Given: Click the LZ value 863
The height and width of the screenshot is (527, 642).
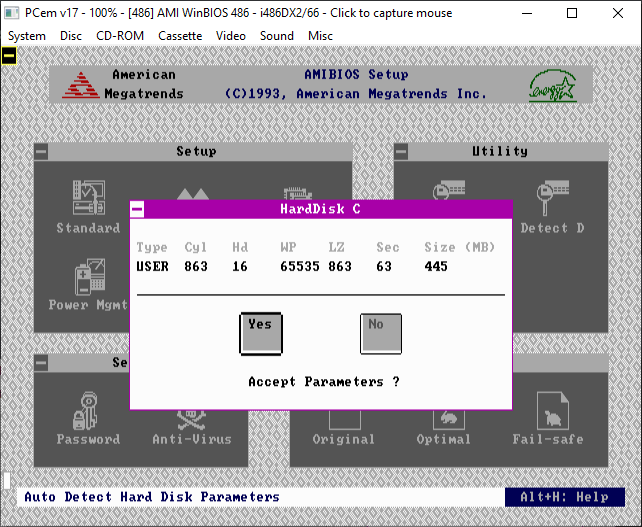Looking at the screenshot, I should (x=340, y=267).
